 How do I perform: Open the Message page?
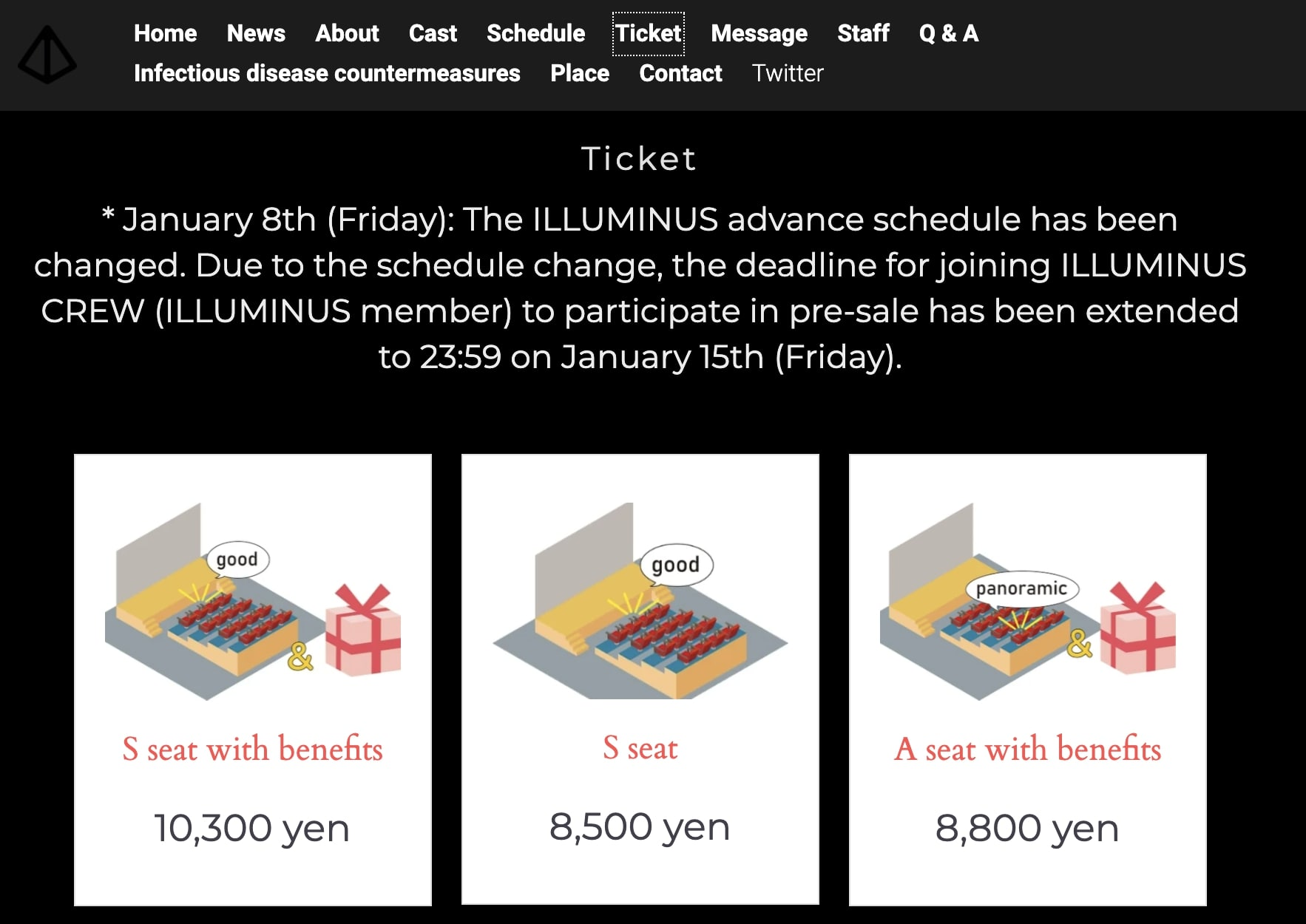(x=759, y=33)
